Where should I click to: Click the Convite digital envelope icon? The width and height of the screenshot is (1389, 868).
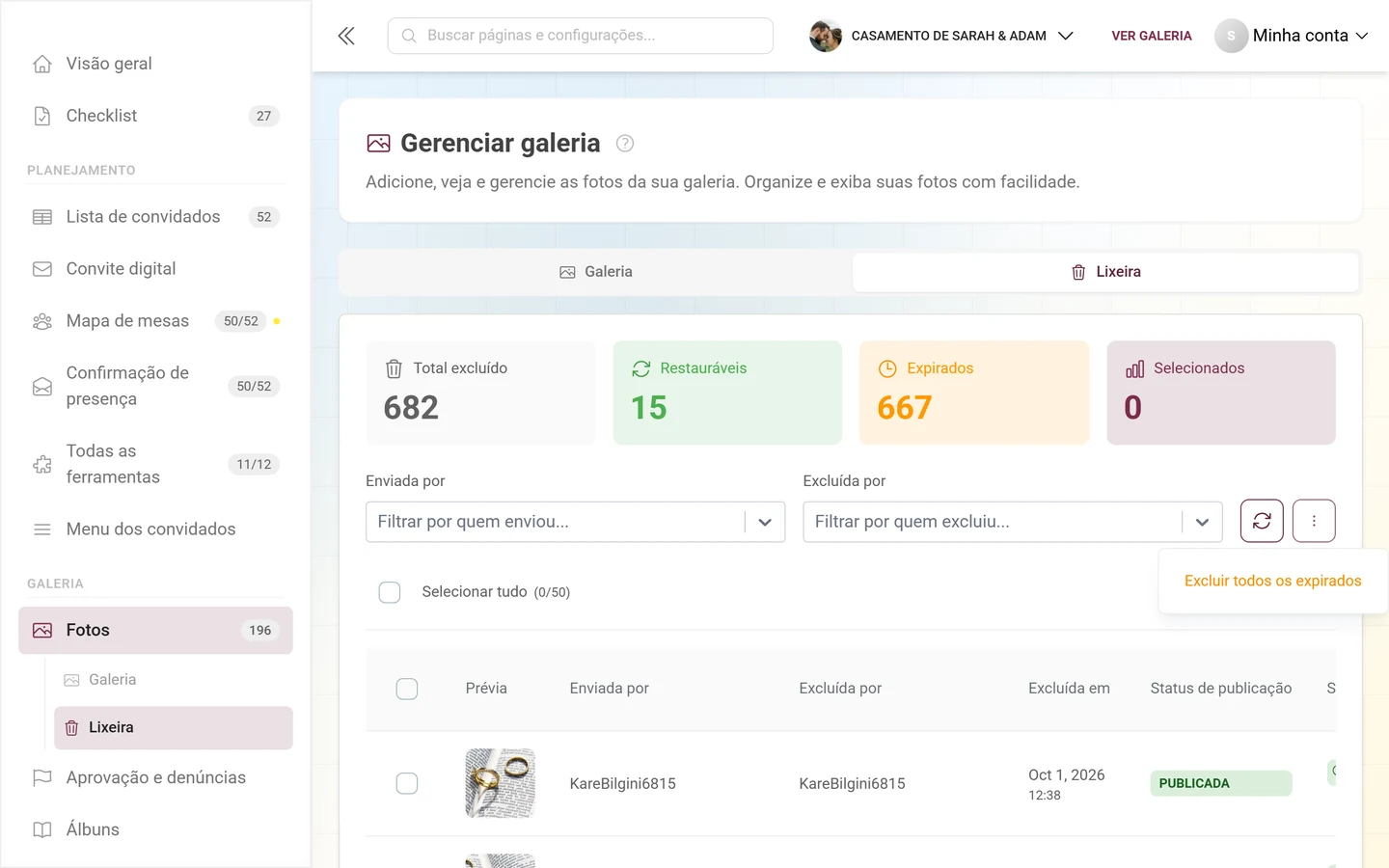point(42,269)
